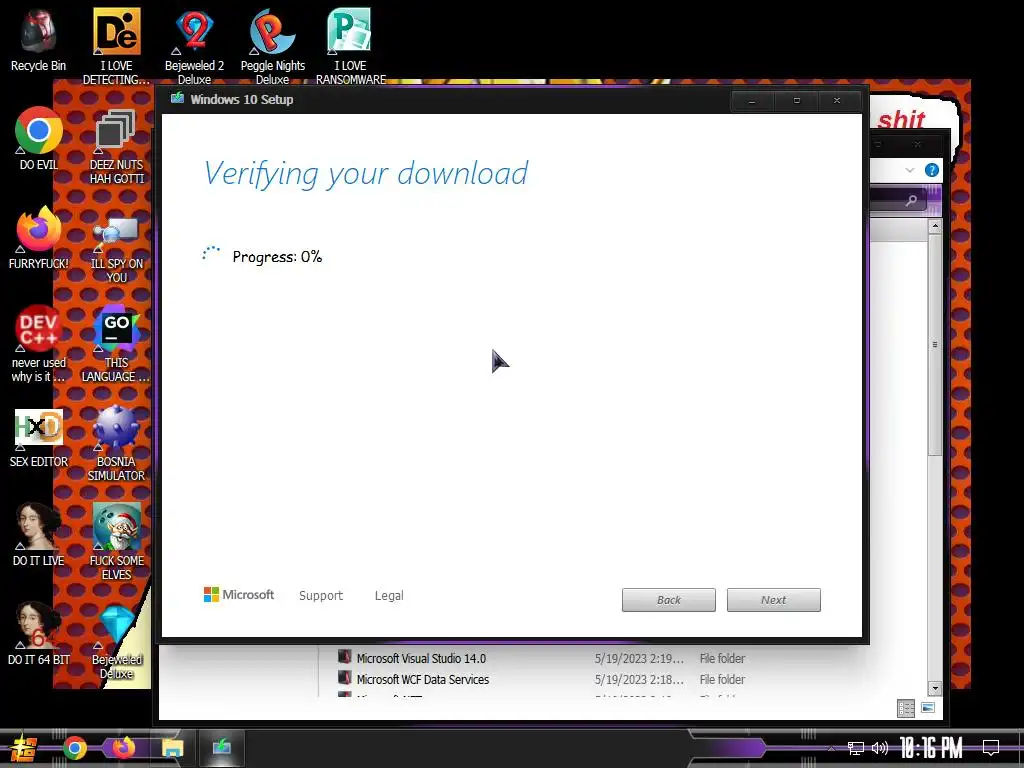The width and height of the screenshot is (1024, 768).
Task: Maximize the Windows 10 Setup window
Action: tap(796, 101)
